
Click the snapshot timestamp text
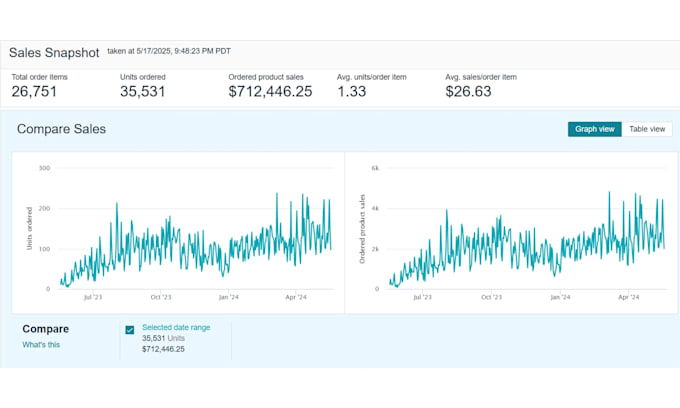coord(169,51)
